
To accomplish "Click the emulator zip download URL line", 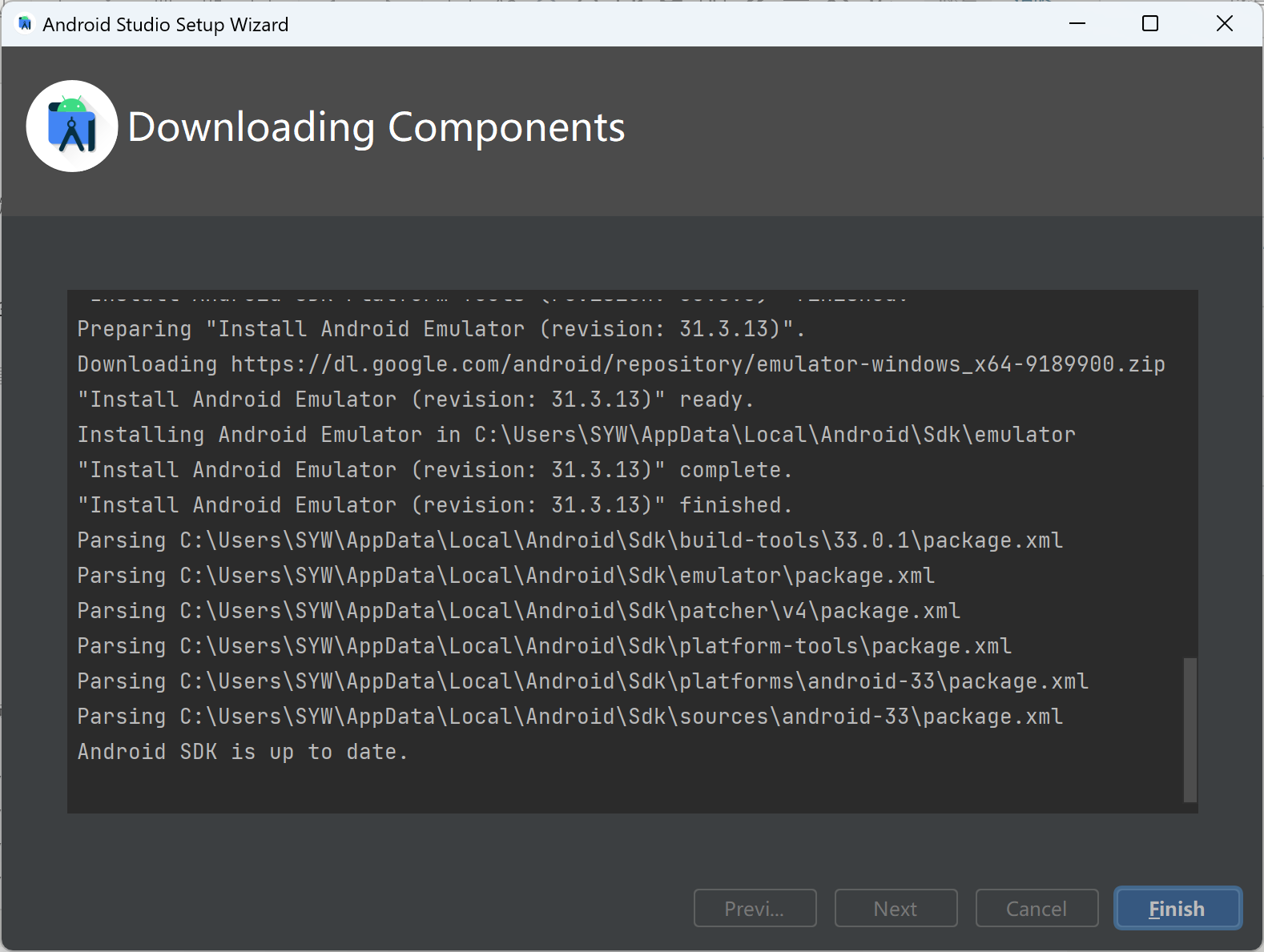I will pos(622,364).
